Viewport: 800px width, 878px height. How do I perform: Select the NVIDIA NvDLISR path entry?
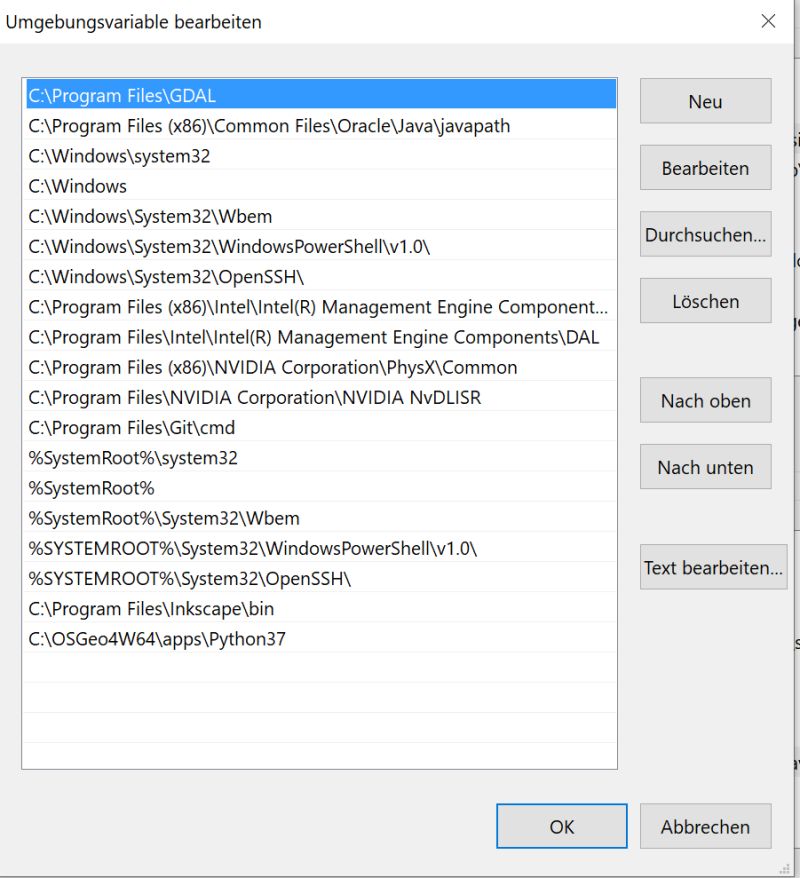point(321,398)
